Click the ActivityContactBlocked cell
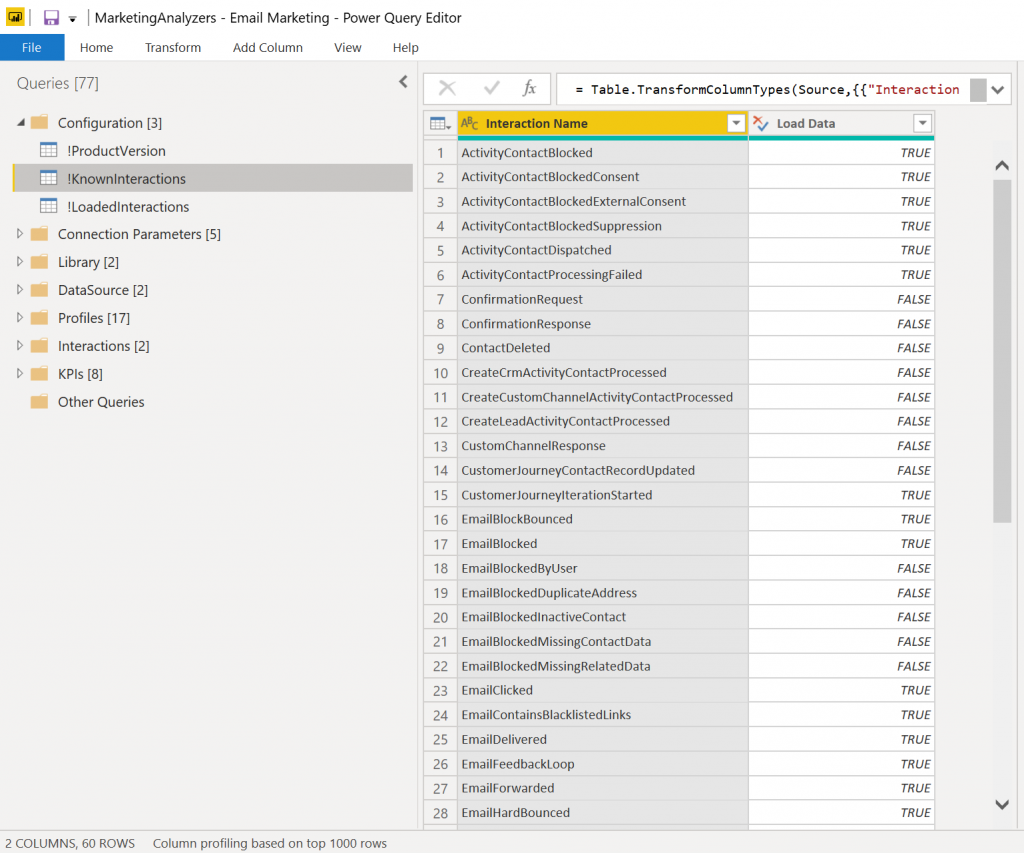 [x=603, y=153]
